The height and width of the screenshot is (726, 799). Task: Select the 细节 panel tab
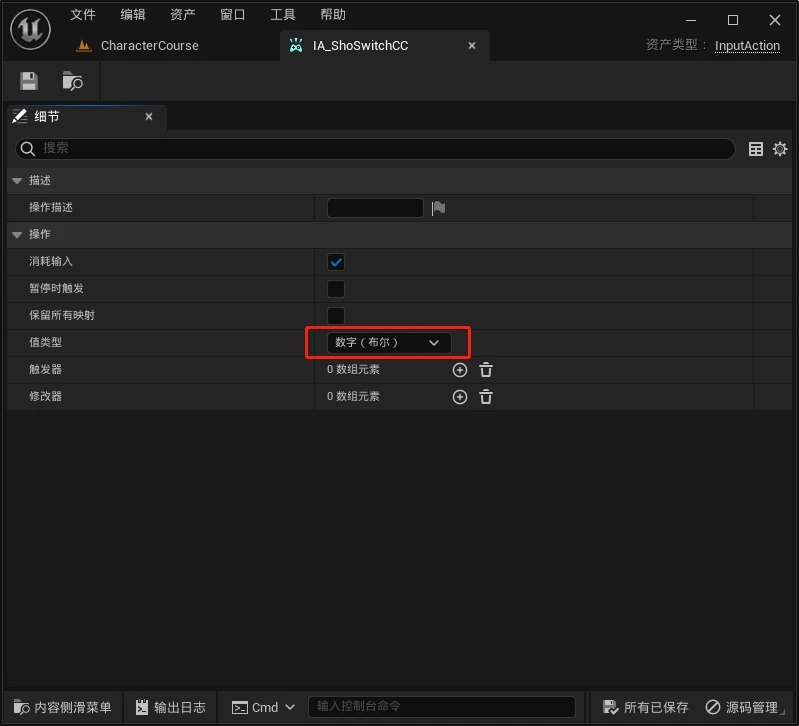coord(87,117)
